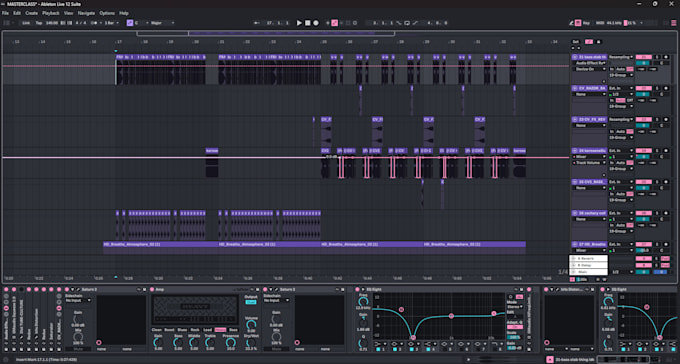Open Saturn 2 Sidechain No Input dropdown
The width and height of the screenshot is (680, 364).
(x=78, y=300)
